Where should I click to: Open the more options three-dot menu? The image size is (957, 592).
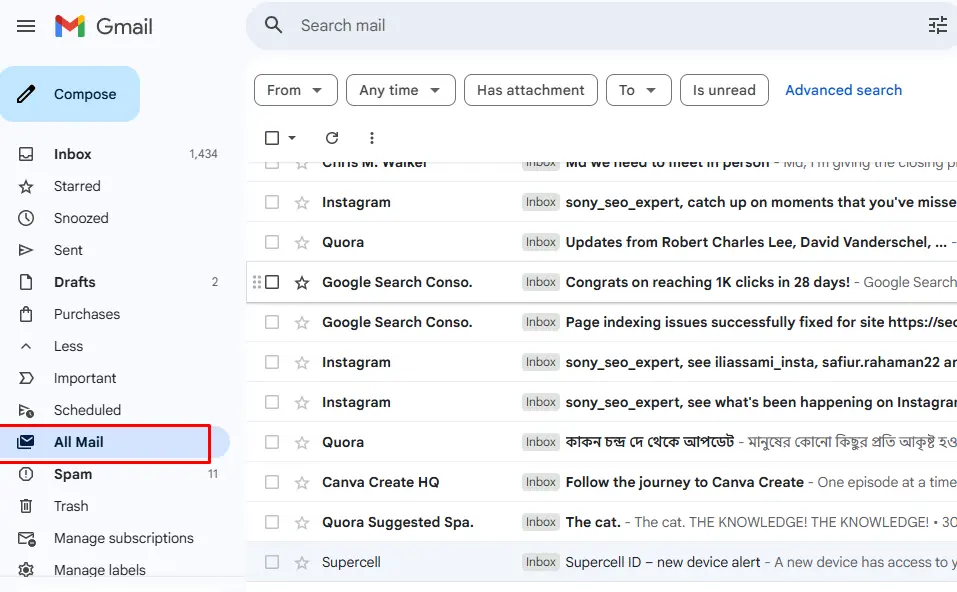tap(371, 137)
